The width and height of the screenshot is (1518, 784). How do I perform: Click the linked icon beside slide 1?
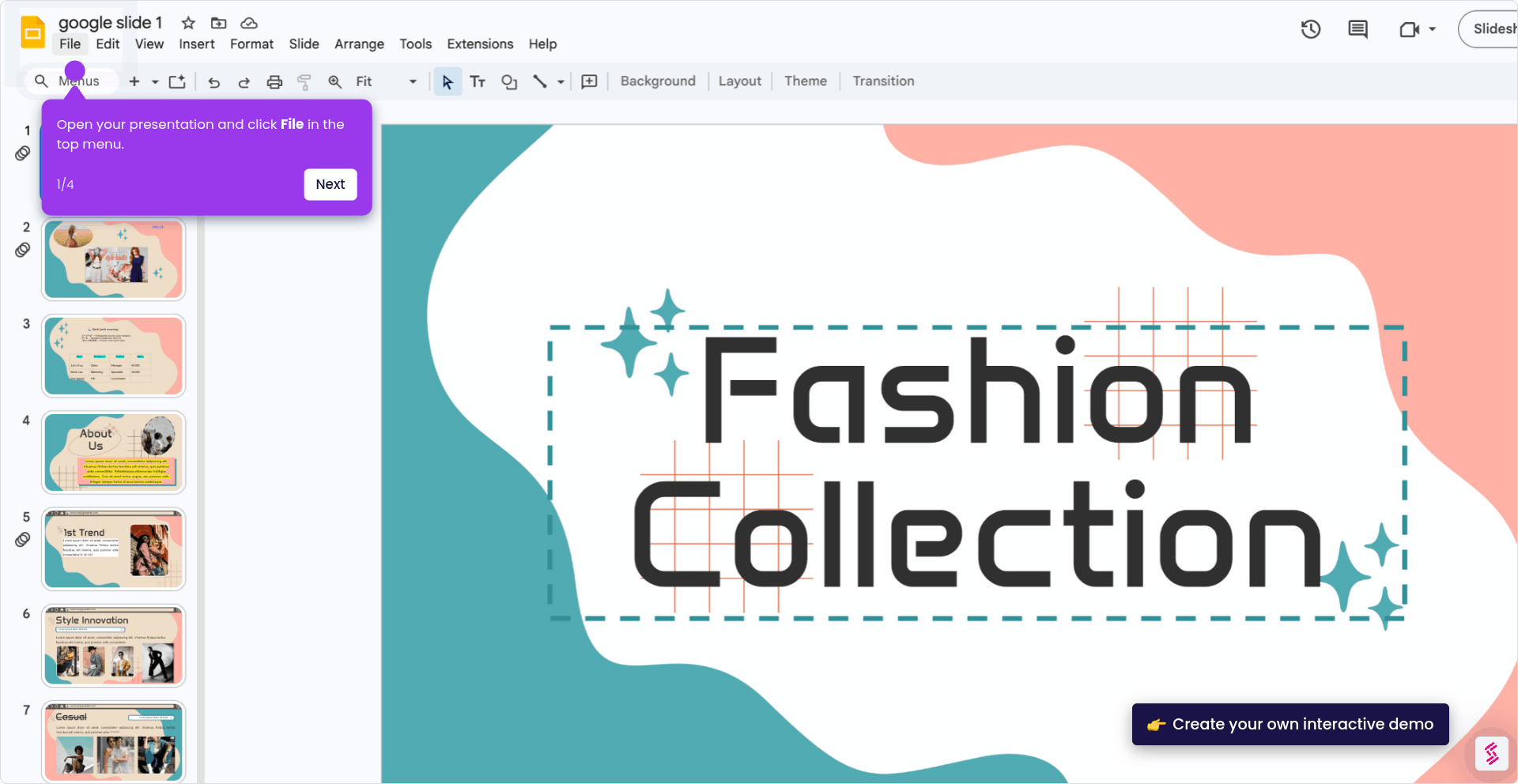(23, 153)
